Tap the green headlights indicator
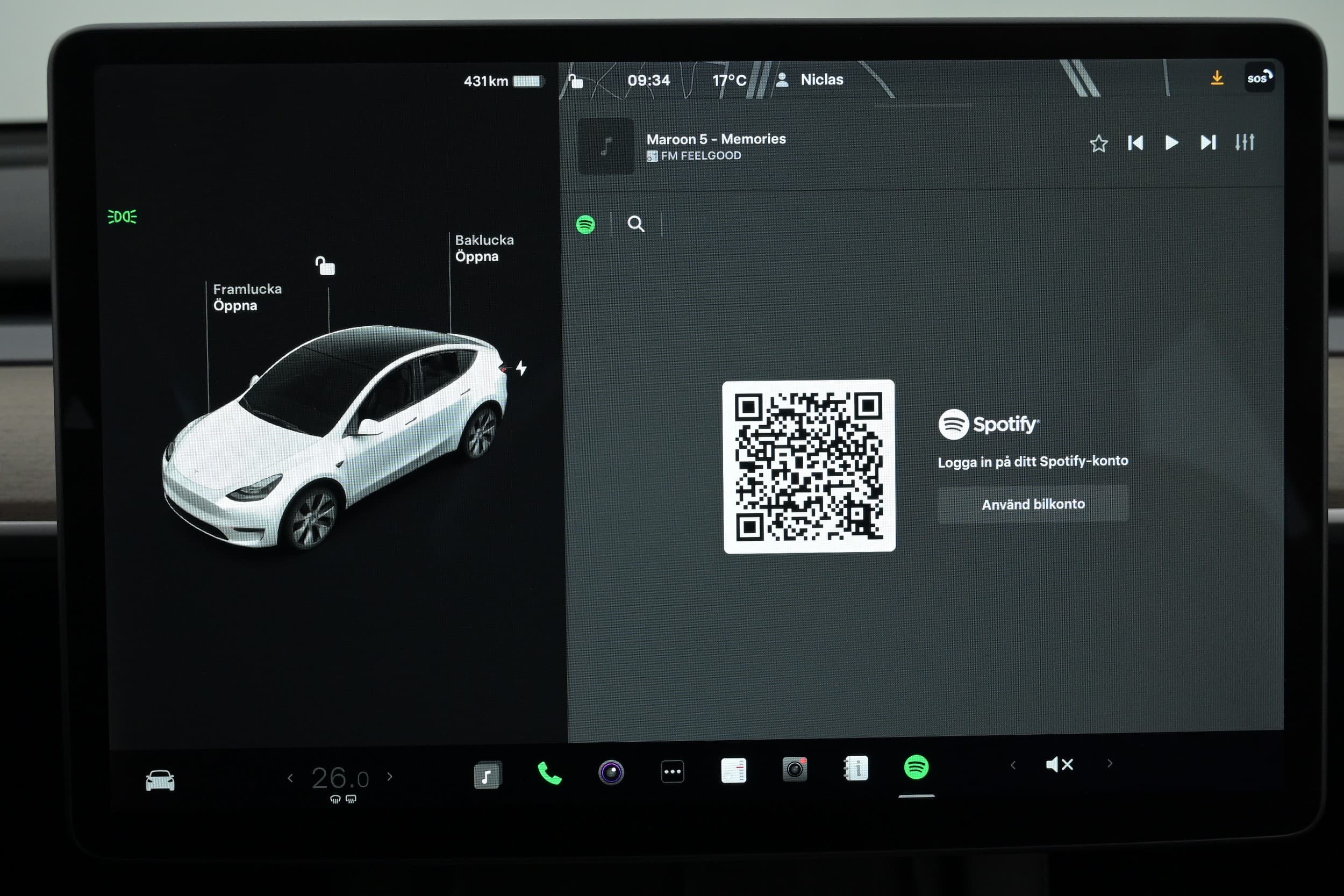 pyautogui.click(x=122, y=217)
